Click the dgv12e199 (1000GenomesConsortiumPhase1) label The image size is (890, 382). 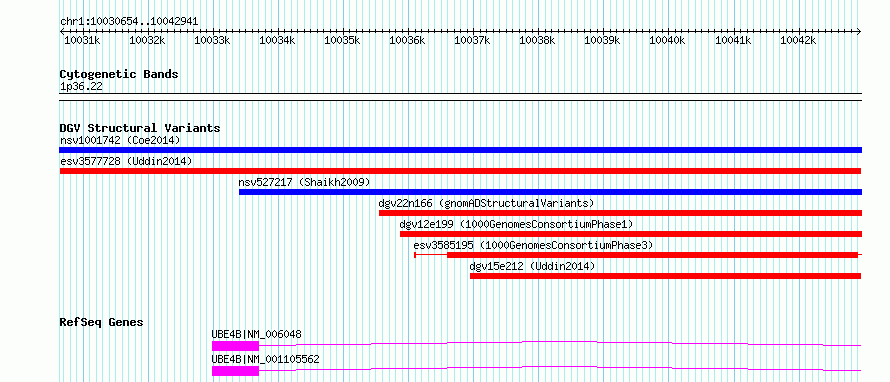[517, 224]
